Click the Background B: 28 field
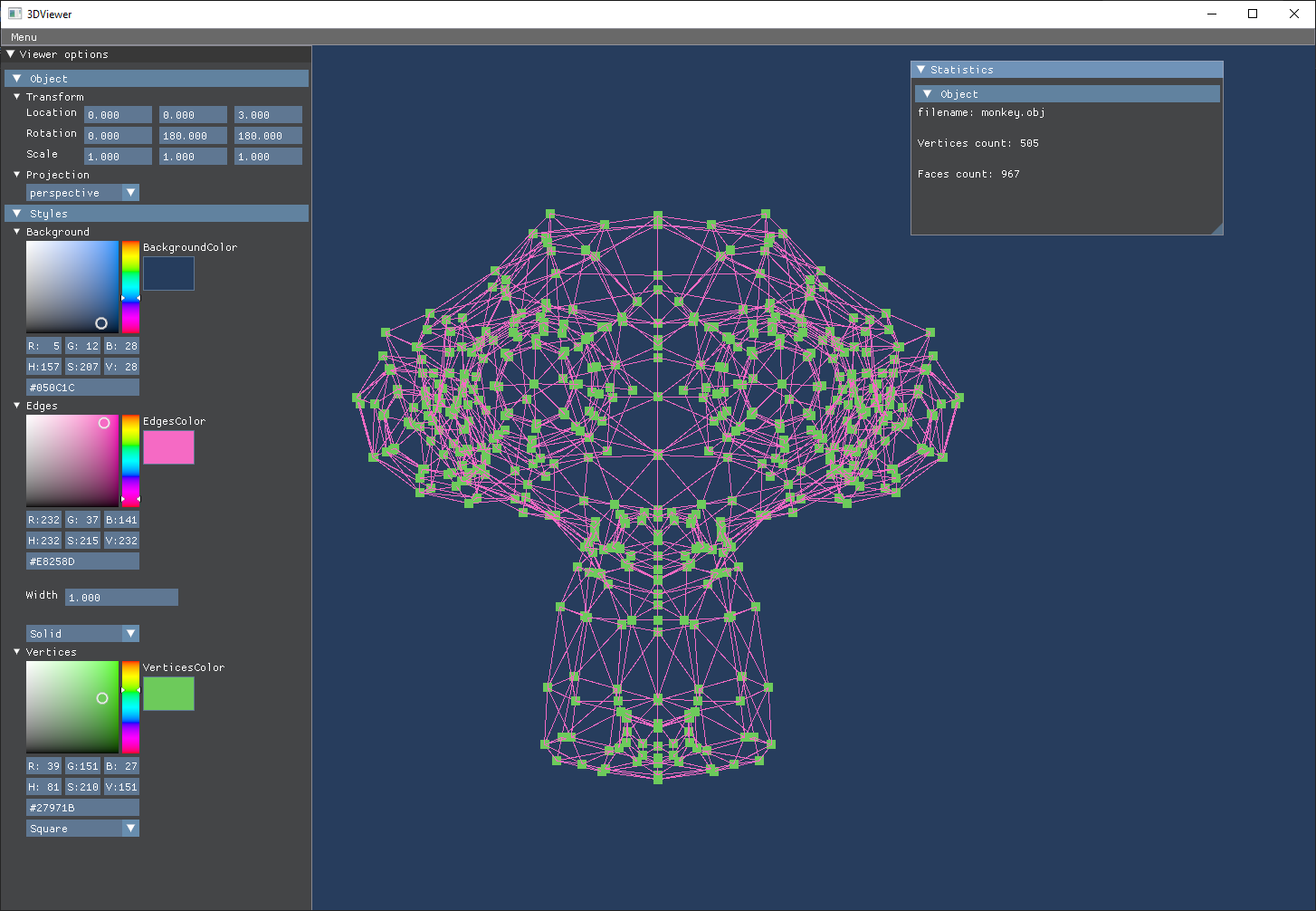Image resolution: width=1316 pixels, height=911 pixels. [121, 346]
